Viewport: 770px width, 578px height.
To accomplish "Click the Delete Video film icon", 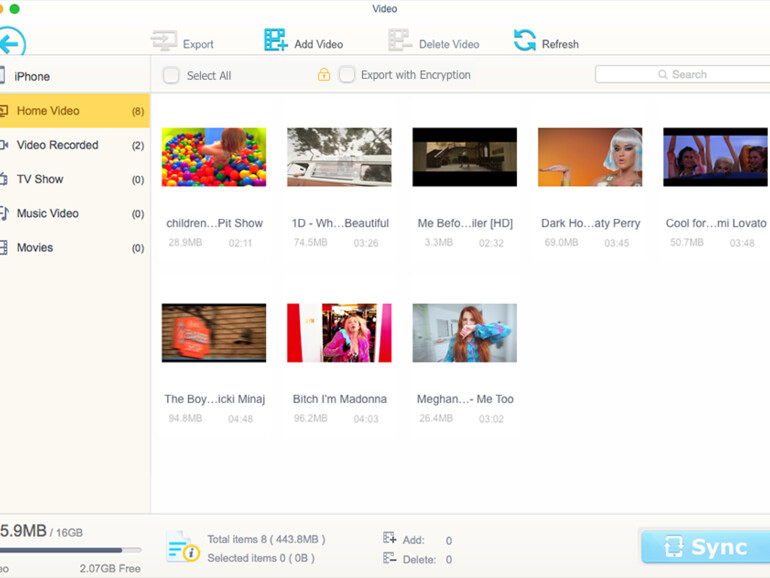I will pos(400,40).
